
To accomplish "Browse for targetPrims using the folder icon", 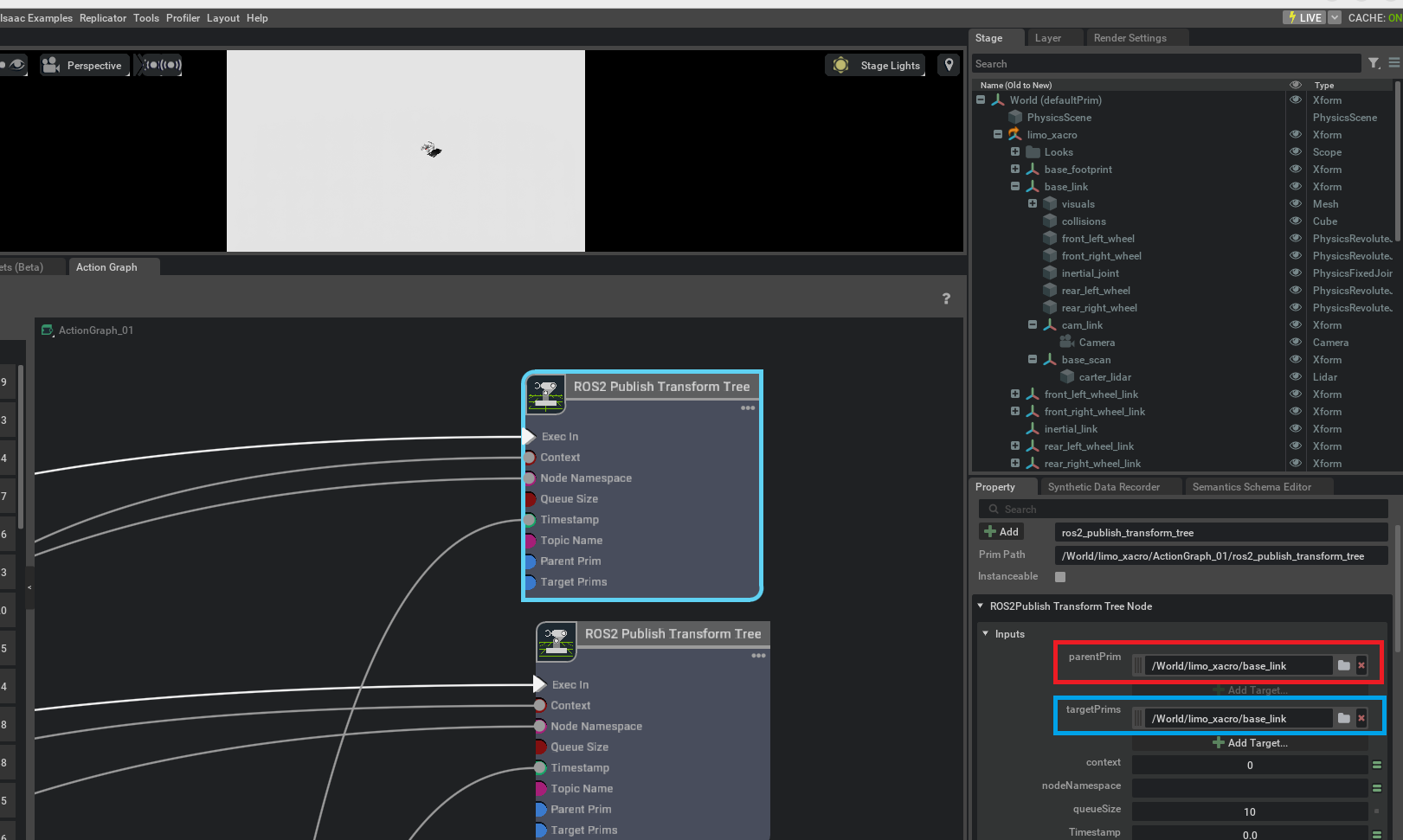I will pyautogui.click(x=1343, y=718).
